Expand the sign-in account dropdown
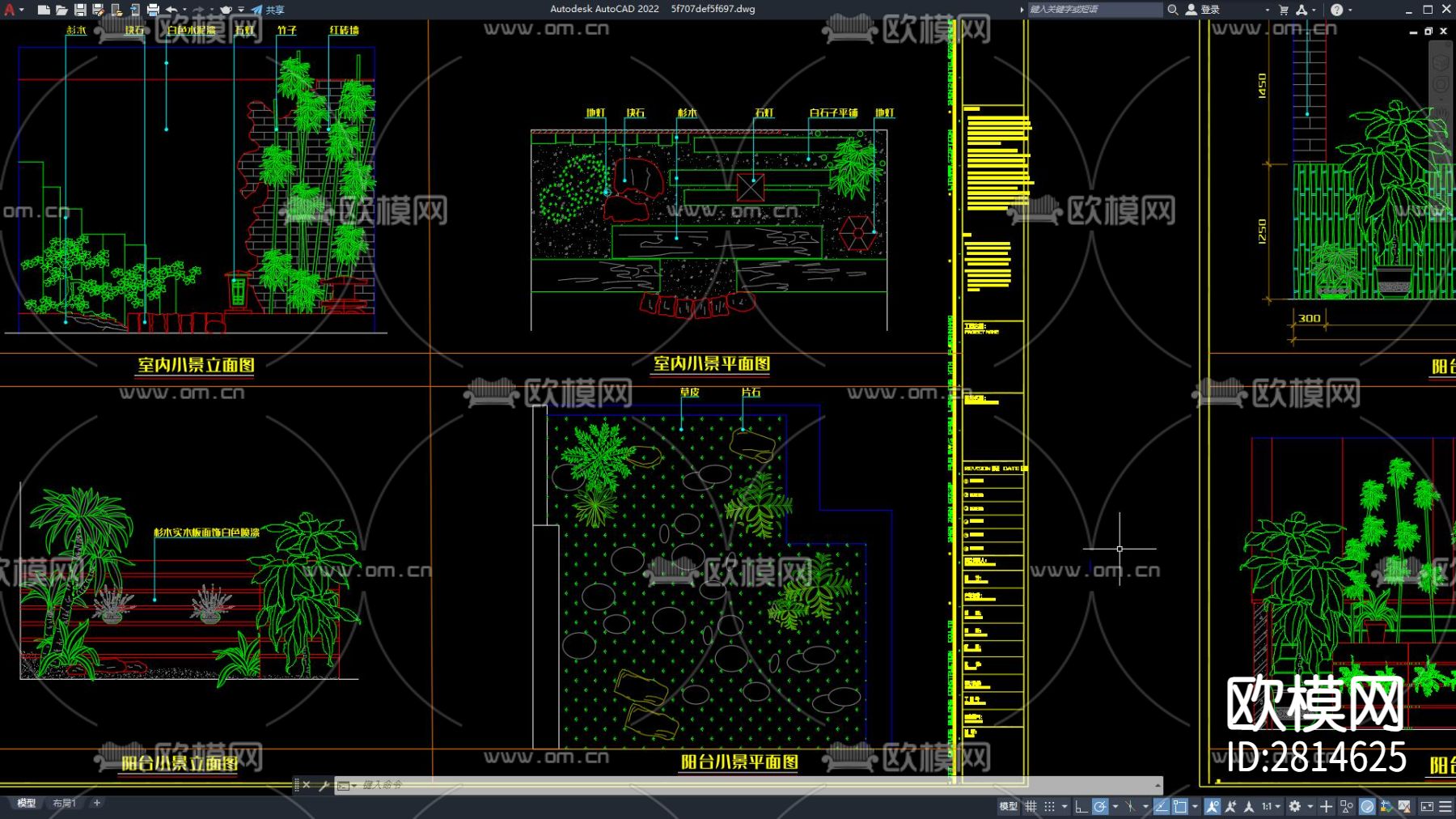 coord(1267,10)
